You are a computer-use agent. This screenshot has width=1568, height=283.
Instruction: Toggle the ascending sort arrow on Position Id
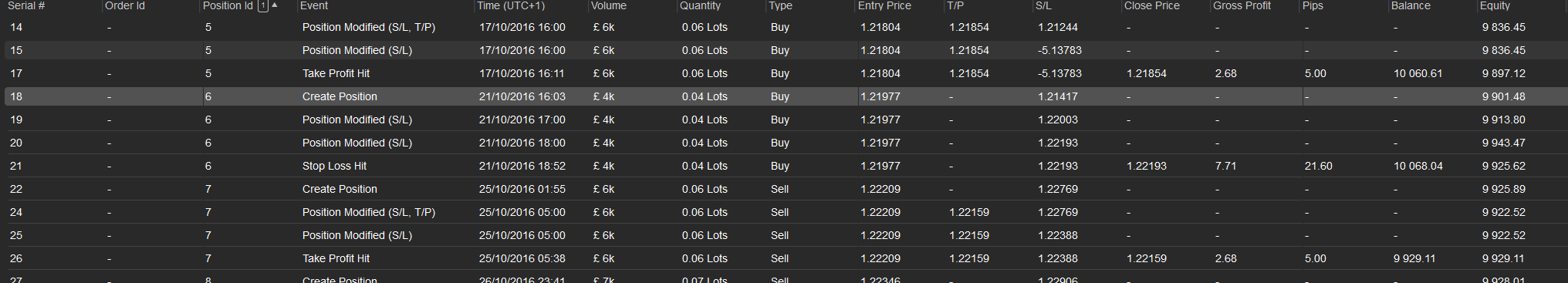pos(275,5)
